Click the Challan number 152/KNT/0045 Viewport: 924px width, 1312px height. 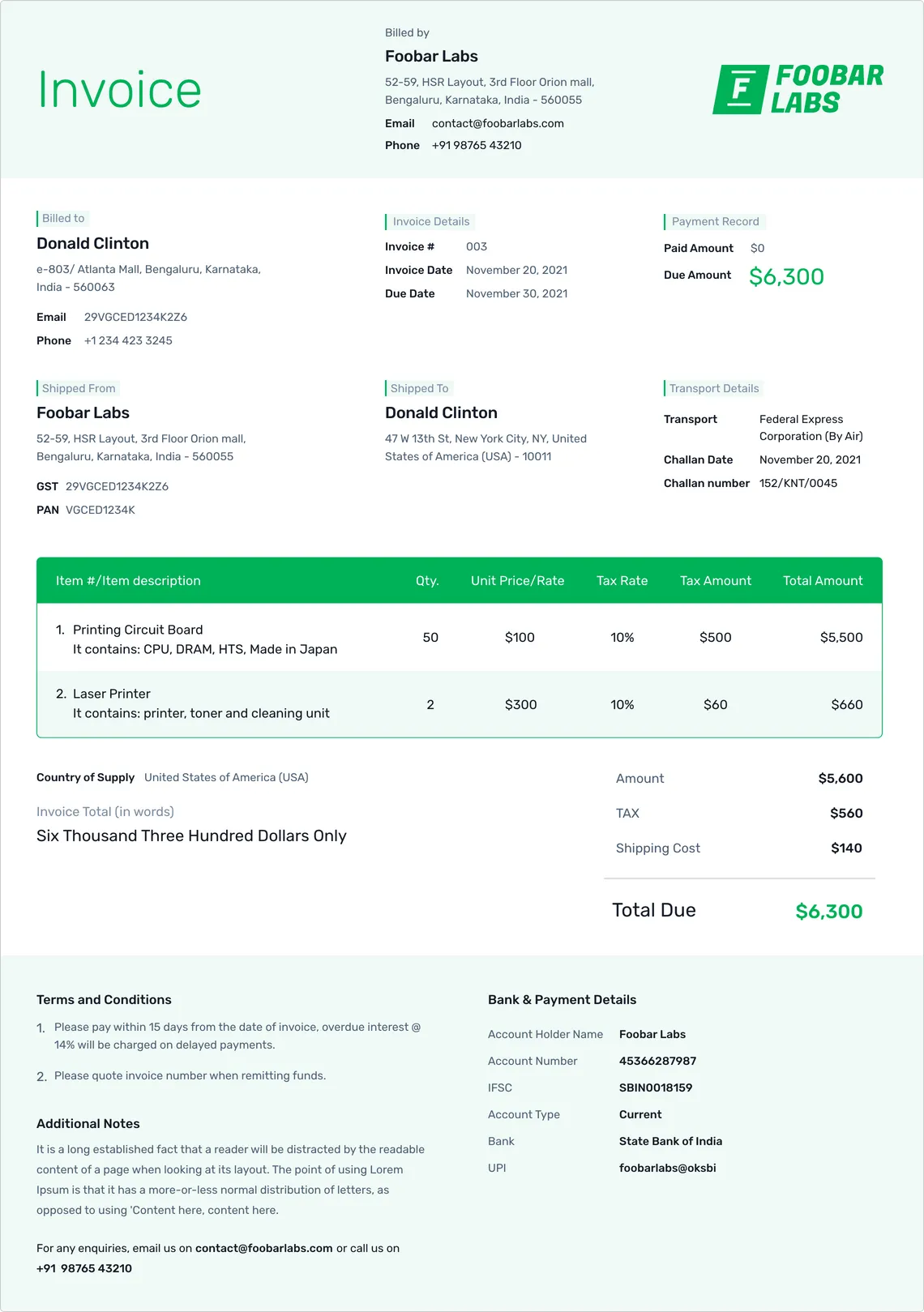click(x=798, y=483)
